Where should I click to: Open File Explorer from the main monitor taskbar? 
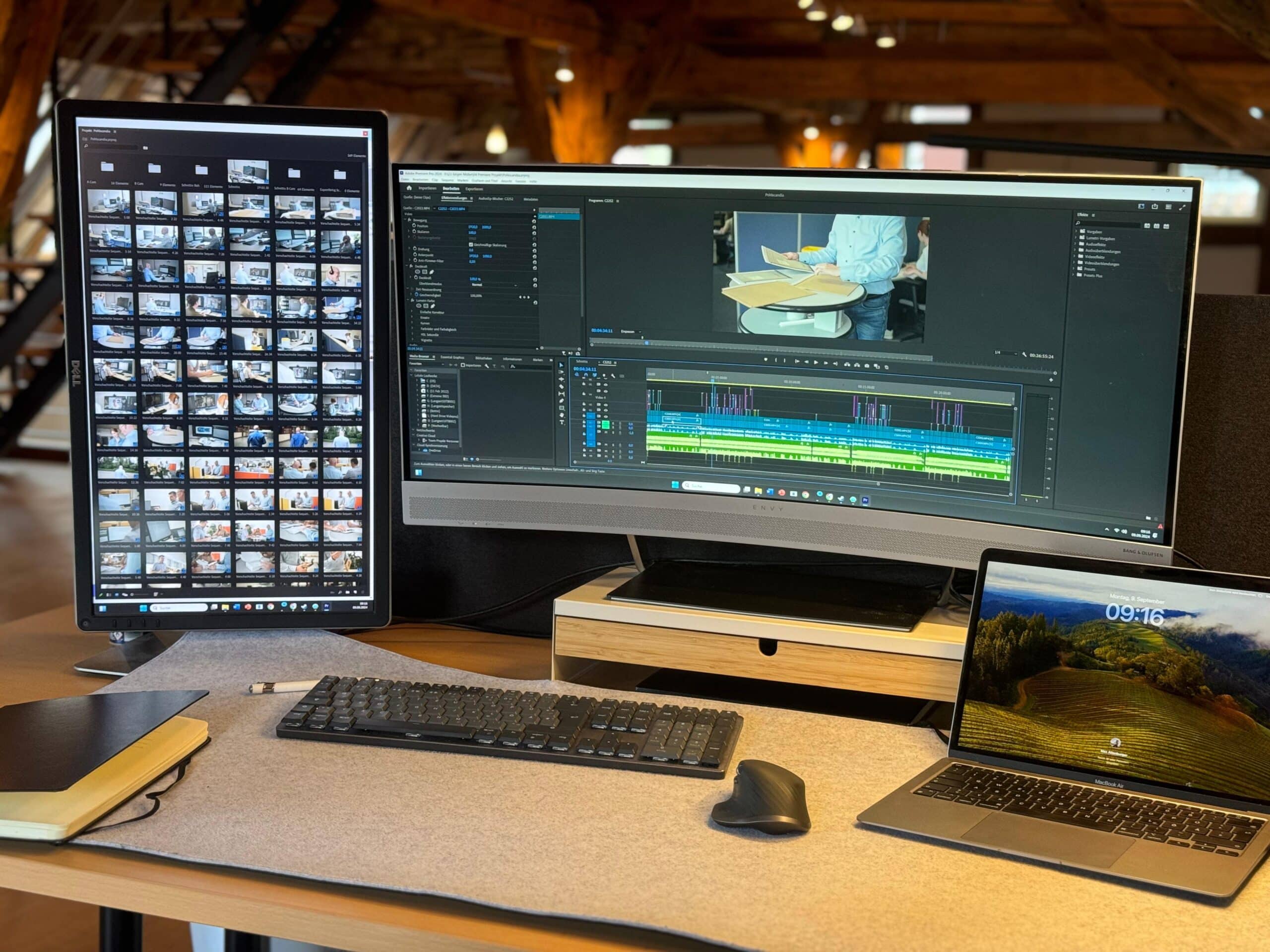tap(759, 491)
